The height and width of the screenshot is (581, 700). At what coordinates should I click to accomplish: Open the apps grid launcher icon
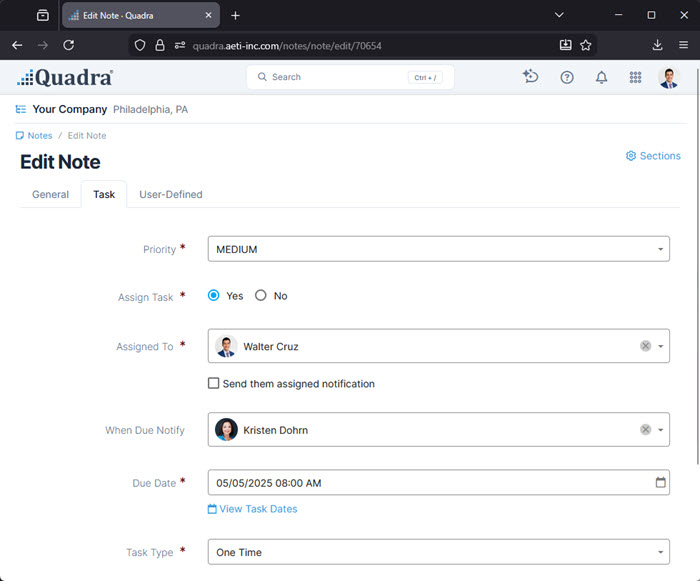pos(635,78)
